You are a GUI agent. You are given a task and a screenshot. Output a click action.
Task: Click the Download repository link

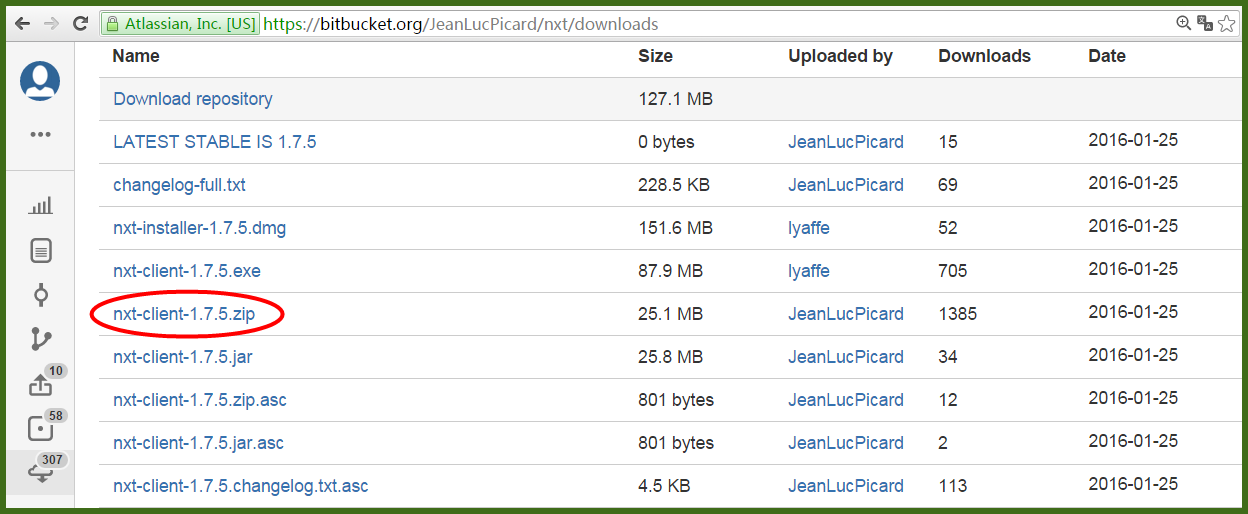point(193,99)
